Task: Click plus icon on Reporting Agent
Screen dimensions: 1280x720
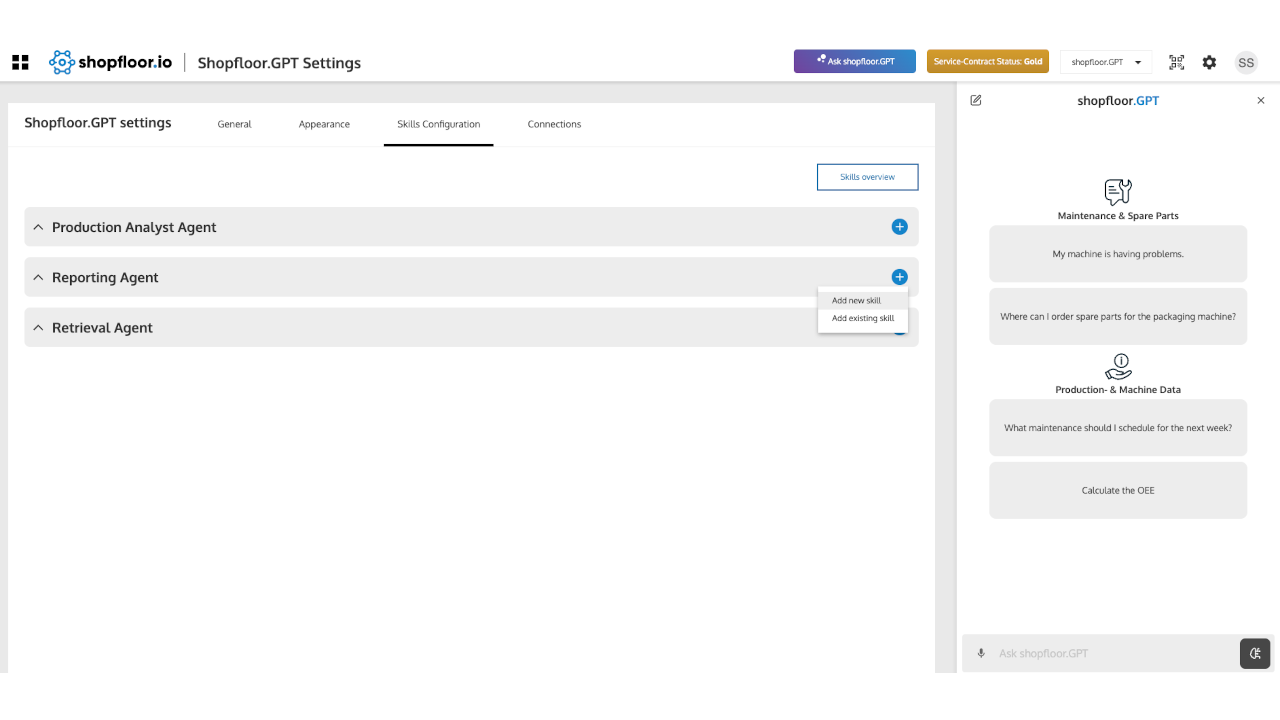Action: [x=899, y=277]
